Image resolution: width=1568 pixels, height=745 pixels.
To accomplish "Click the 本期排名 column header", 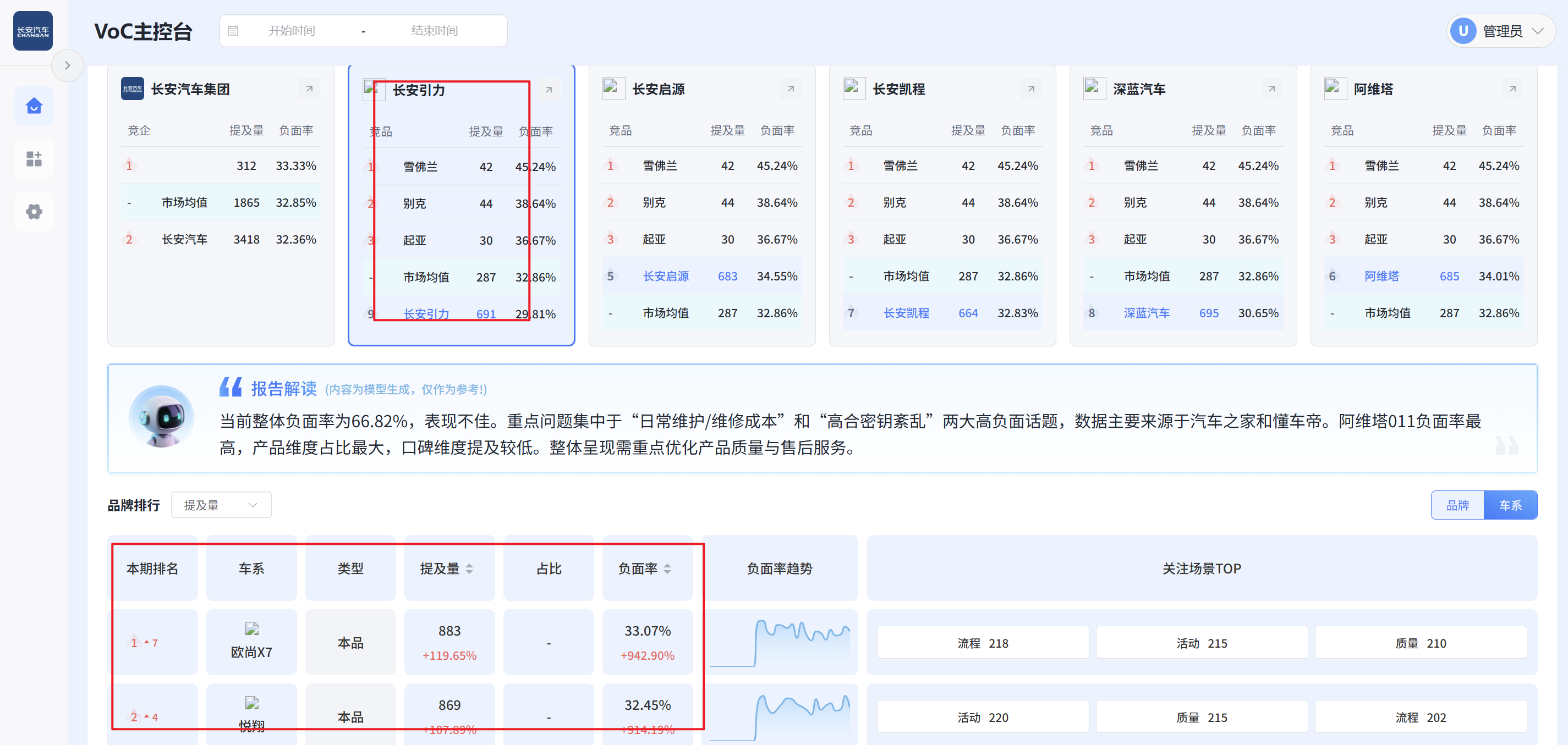I will tap(153, 569).
